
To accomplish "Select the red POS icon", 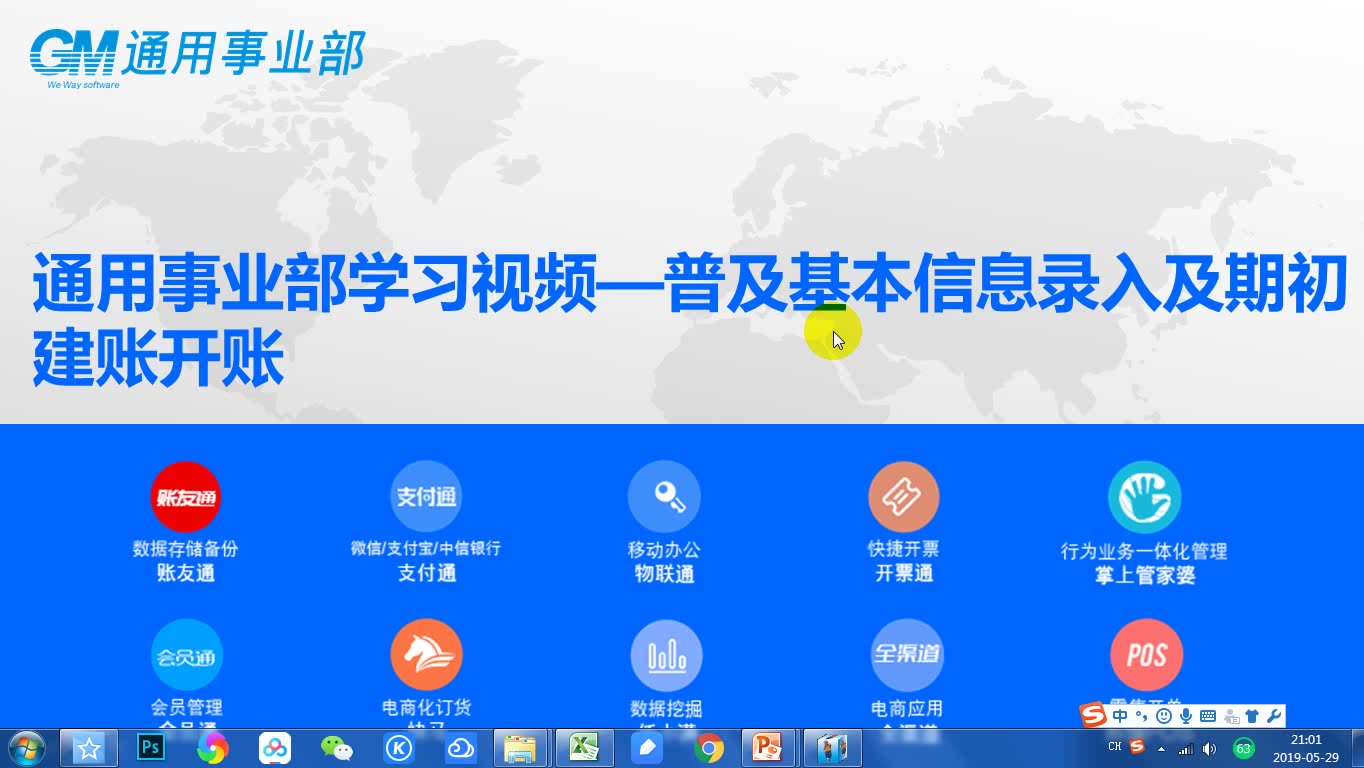I will point(1146,655).
